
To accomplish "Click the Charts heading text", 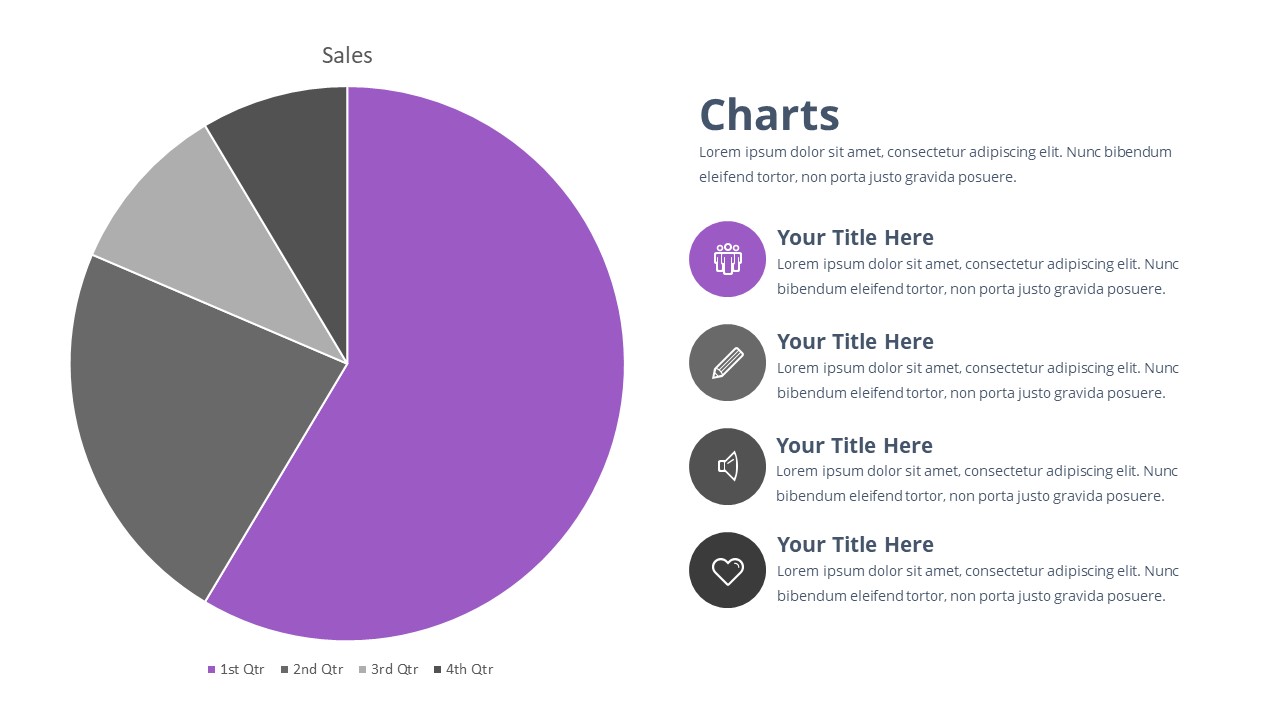I will [769, 115].
